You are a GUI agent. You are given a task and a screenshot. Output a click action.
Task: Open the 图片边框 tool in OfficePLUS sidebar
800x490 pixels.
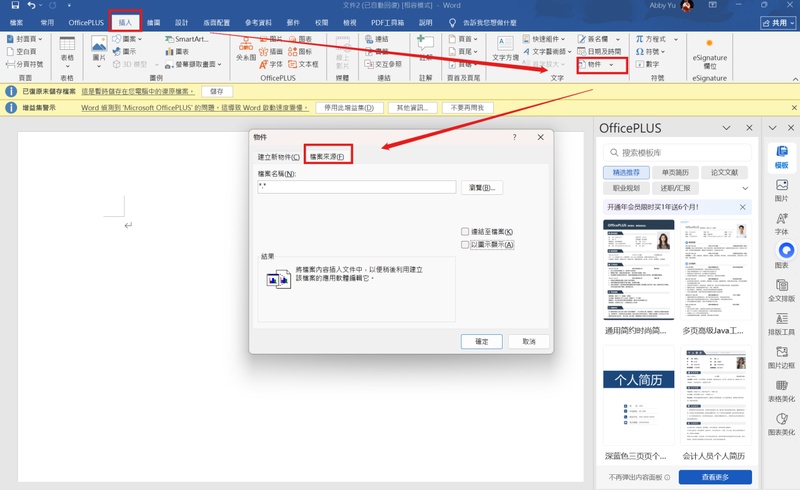[782, 357]
